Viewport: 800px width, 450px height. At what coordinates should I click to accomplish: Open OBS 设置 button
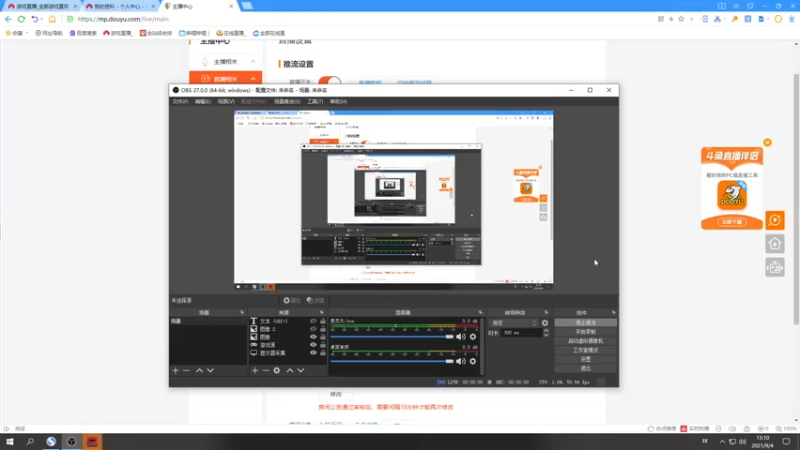(585, 359)
